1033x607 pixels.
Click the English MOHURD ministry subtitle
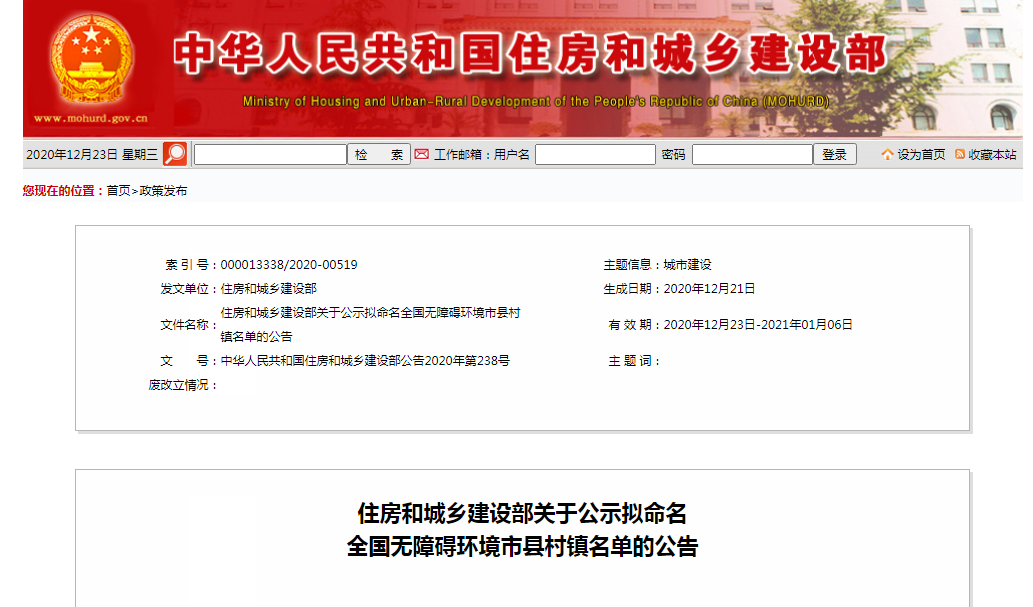tap(536, 101)
